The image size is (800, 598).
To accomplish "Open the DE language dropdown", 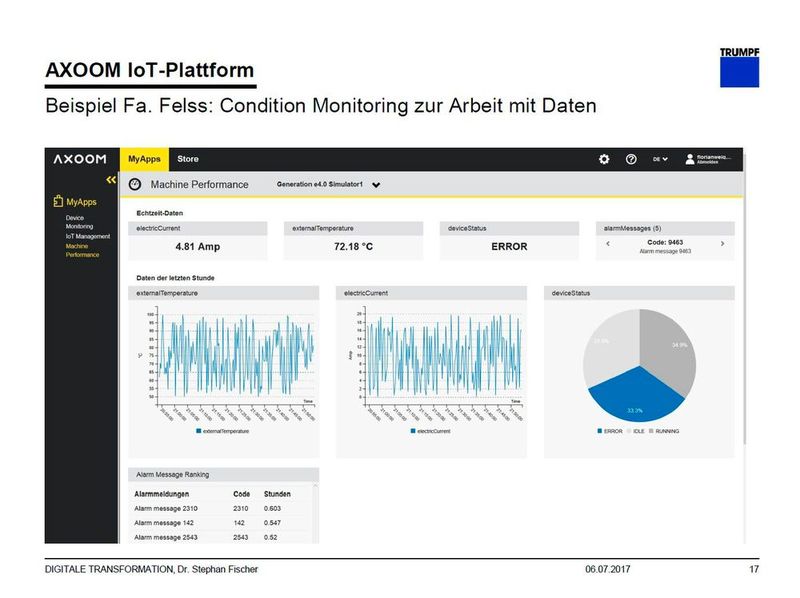I will click(660, 159).
